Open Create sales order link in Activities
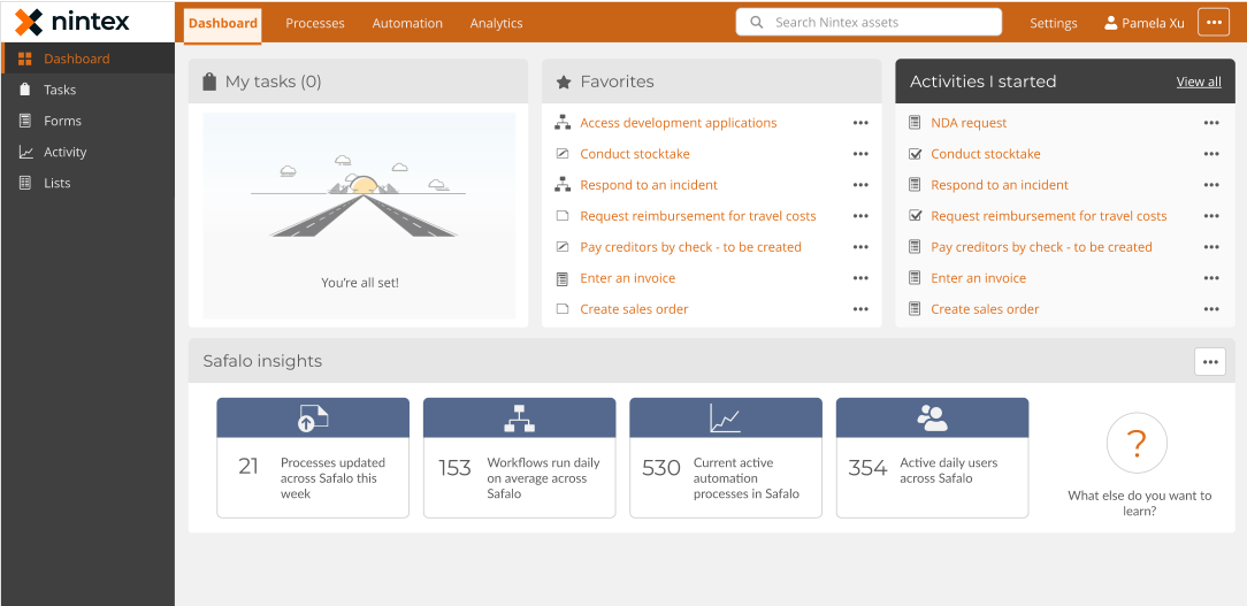This screenshot has height=606, width=1248. (985, 309)
